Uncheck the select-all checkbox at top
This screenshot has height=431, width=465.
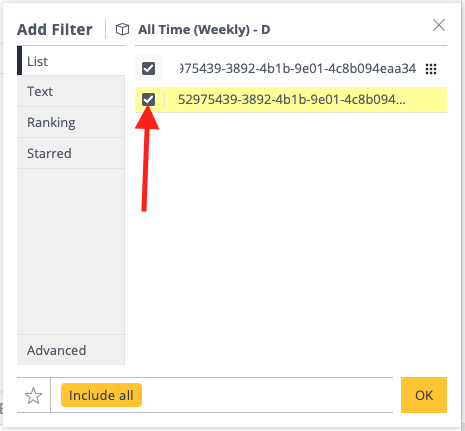coord(148,69)
